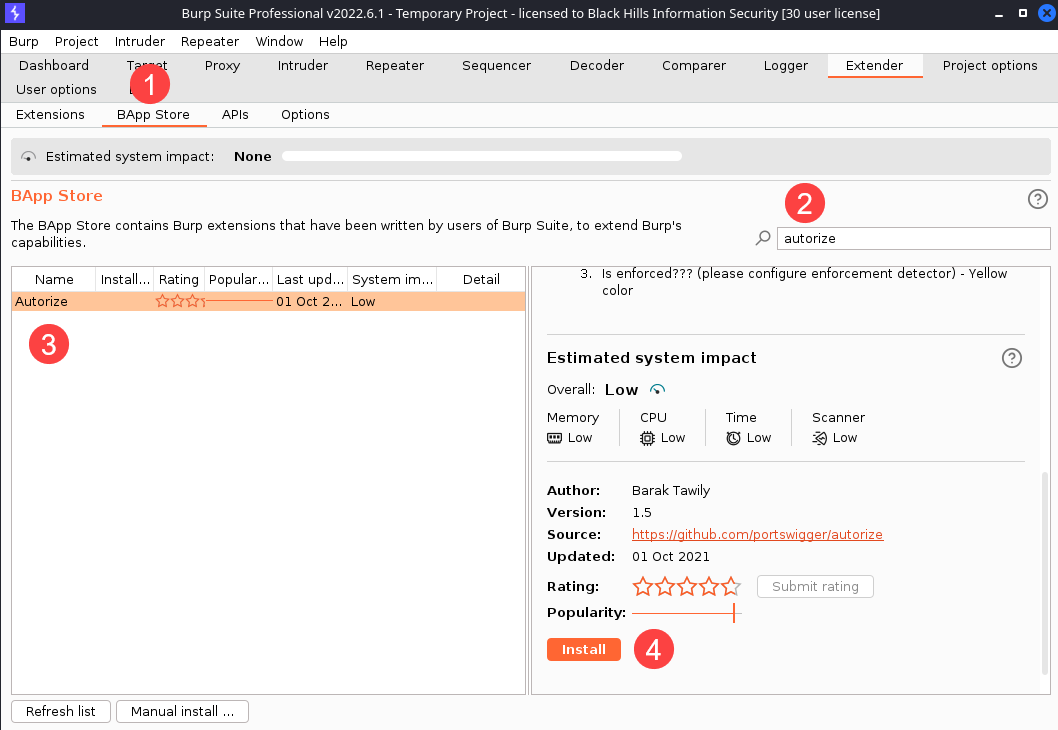Image resolution: width=1058 pixels, height=730 pixels.
Task: Install the Autorize extension
Action: click(583, 649)
